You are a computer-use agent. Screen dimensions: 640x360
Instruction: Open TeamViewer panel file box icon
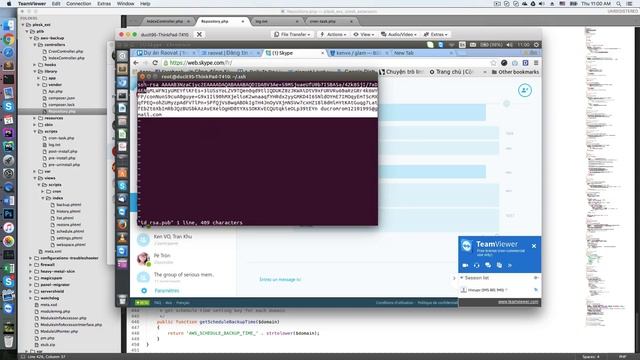[x=499, y=265]
